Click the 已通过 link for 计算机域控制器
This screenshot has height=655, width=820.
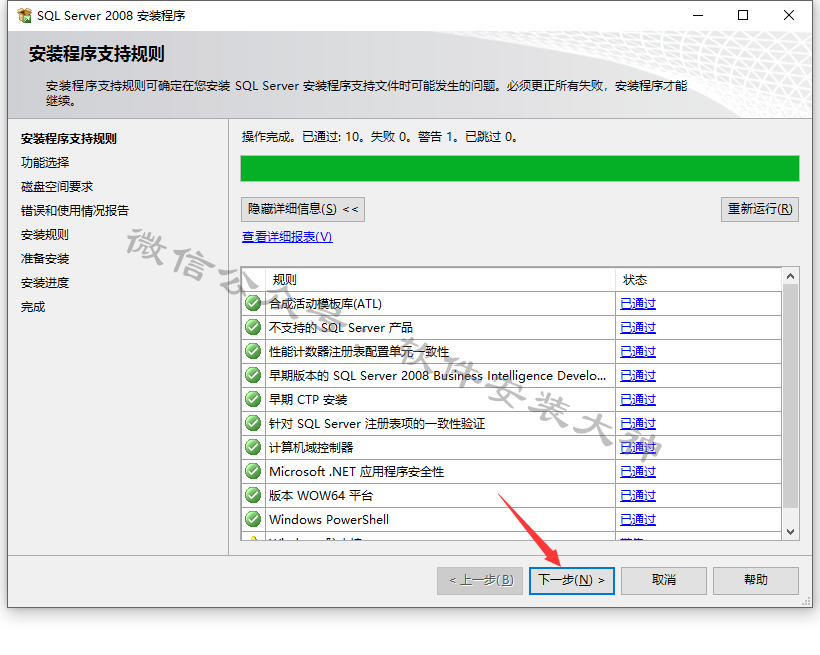coord(638,448)
